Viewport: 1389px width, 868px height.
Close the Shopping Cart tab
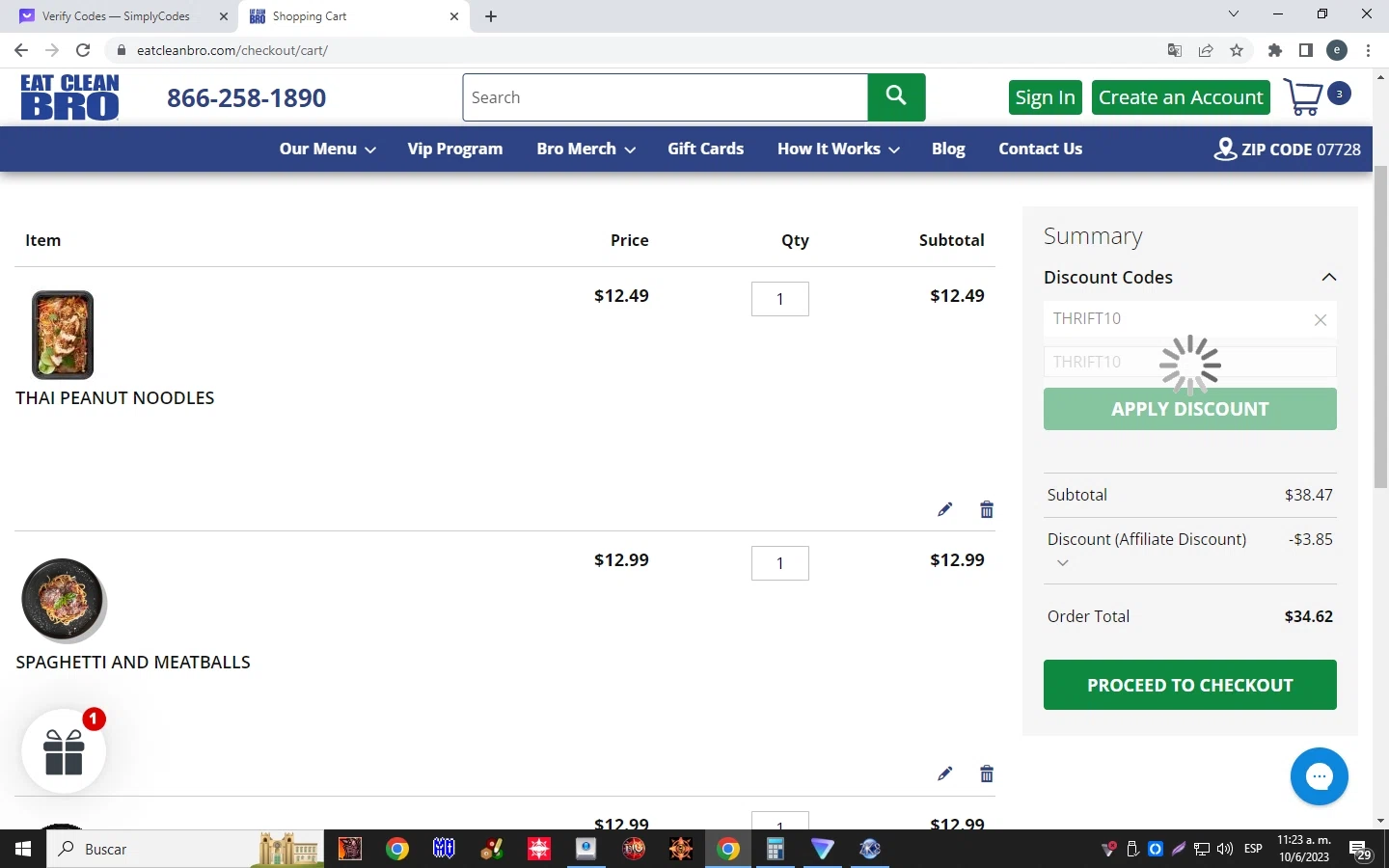point(454,16)
